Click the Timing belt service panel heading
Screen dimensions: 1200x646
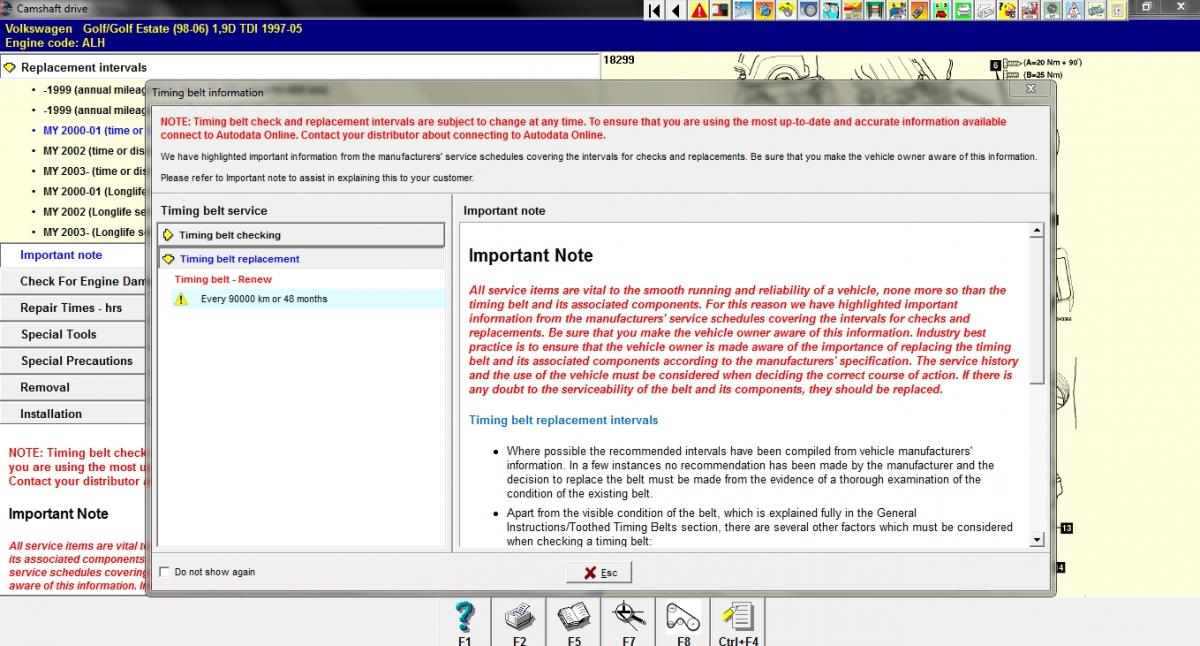pyautogui.click(x=214, y=211)
